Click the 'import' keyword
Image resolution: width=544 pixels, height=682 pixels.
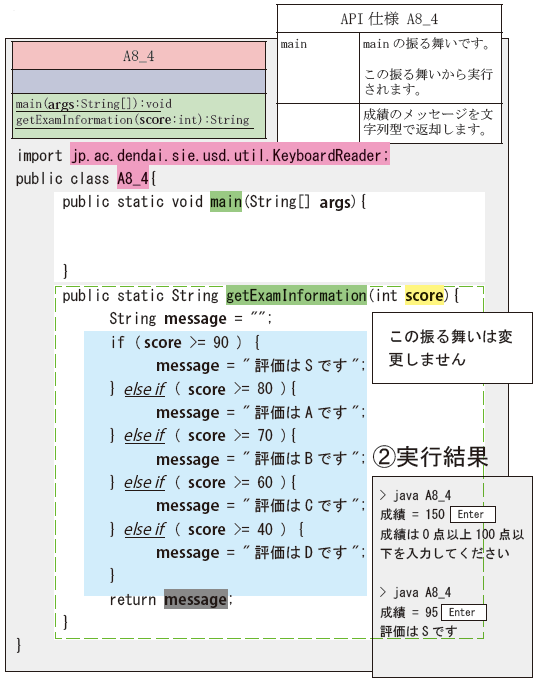(x=40, y=156)
